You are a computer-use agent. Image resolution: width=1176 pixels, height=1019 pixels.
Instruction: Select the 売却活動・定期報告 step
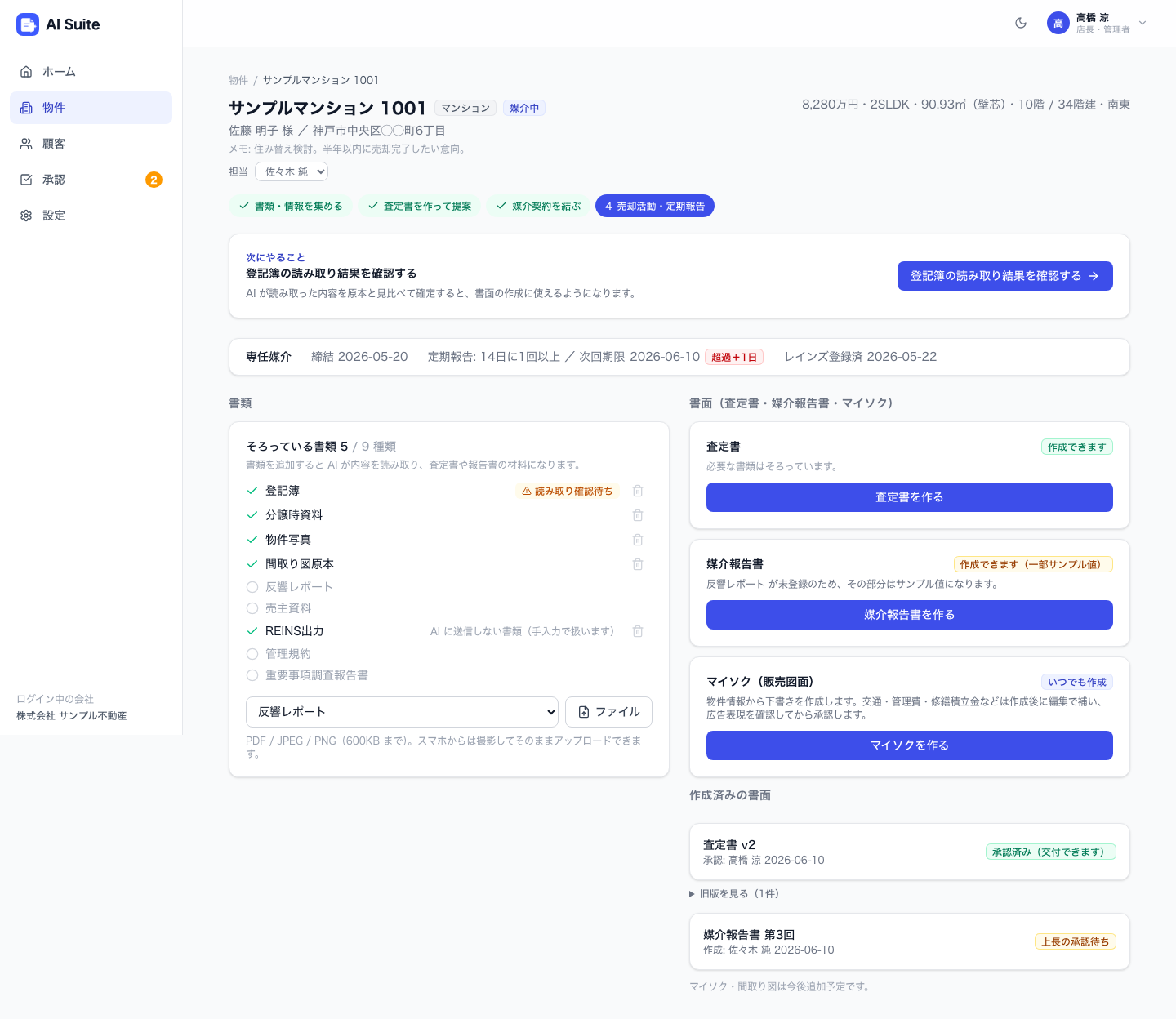pos(655,206)
